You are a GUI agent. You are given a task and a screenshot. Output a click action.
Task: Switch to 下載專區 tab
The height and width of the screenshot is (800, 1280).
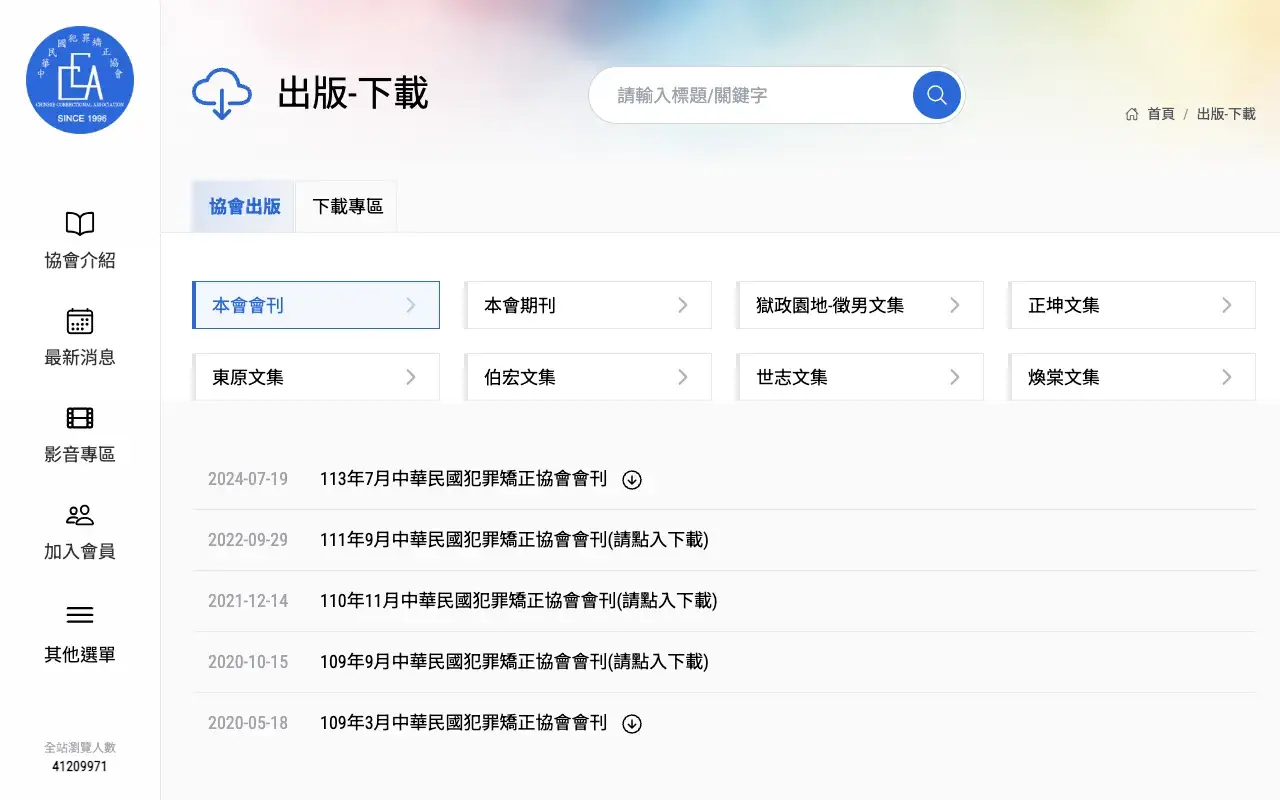(347, 207)
